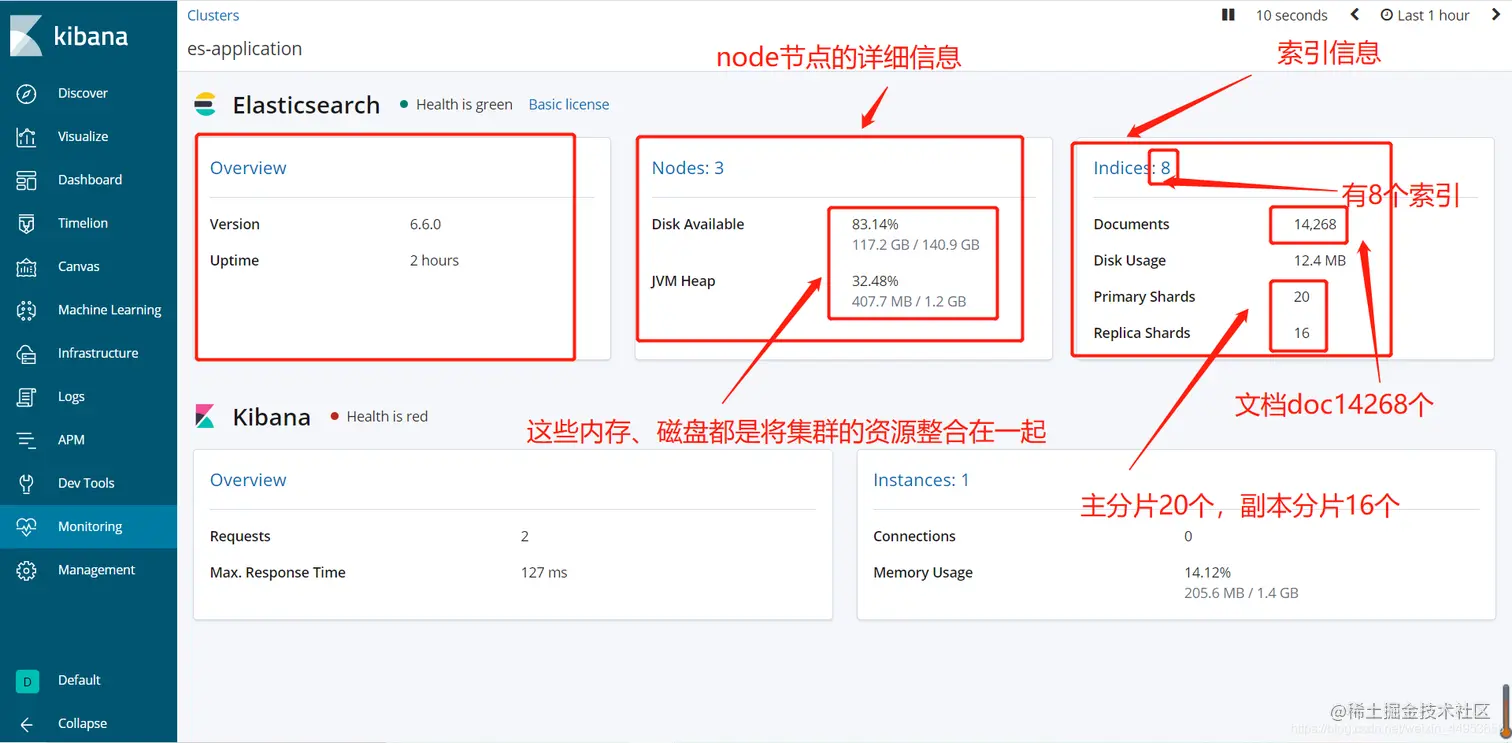Image resolution: width=1512 pixels, height=743 pixels.
Task: Click the Management gear icon
Action: (27, 570)
